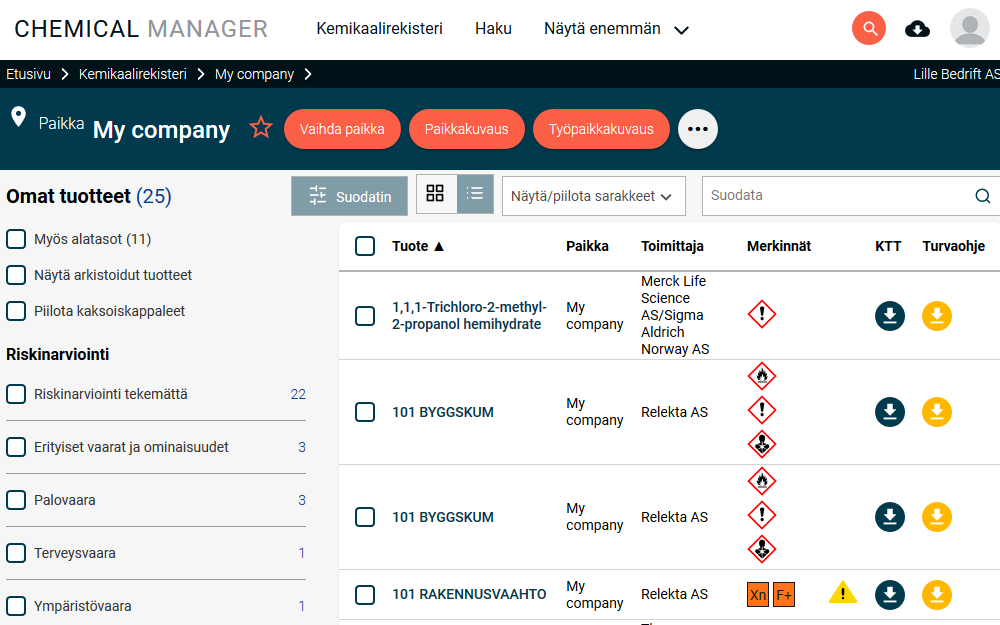
Task: Switch to list view layout
Action: click(474, 193)
